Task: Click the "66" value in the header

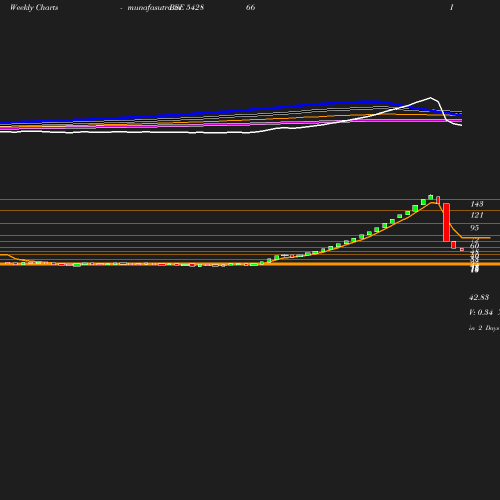Action: click(x=250, y=7)
